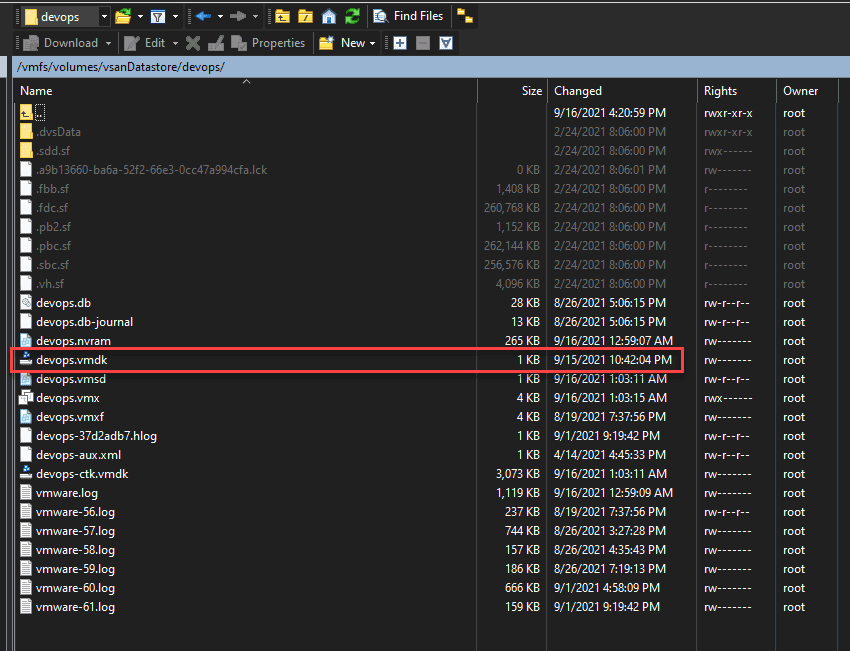
Task: Click the Properties button
Action: 268,43
